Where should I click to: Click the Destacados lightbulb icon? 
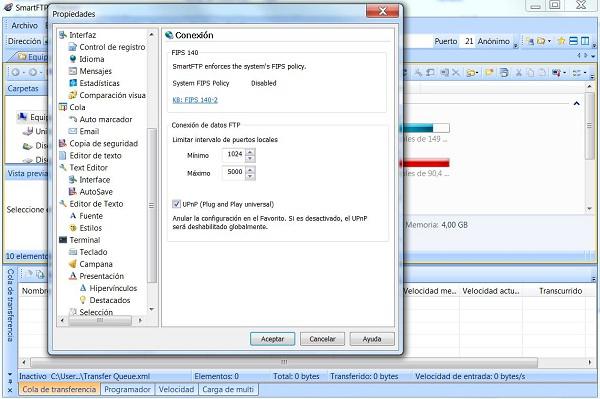click(x=83, y=300)
